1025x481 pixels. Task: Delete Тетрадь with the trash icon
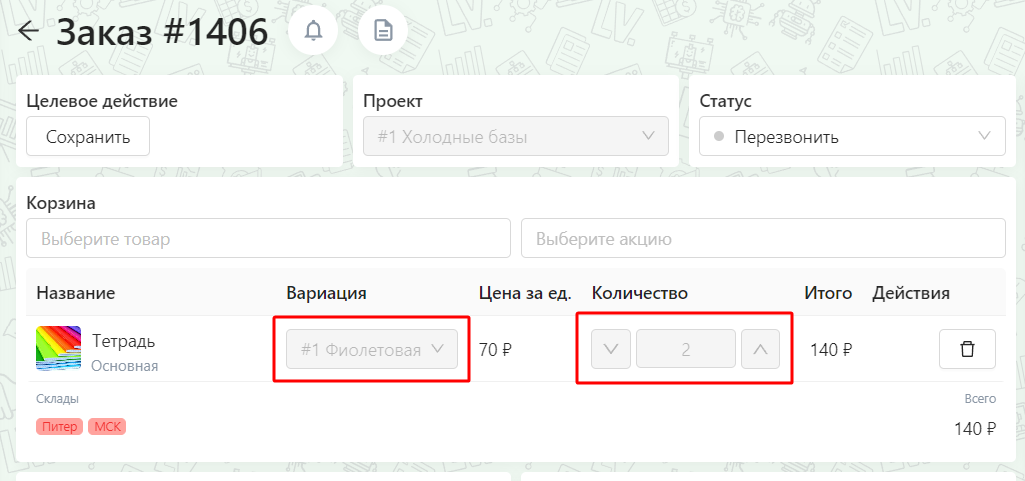click(x=967, y=349)
